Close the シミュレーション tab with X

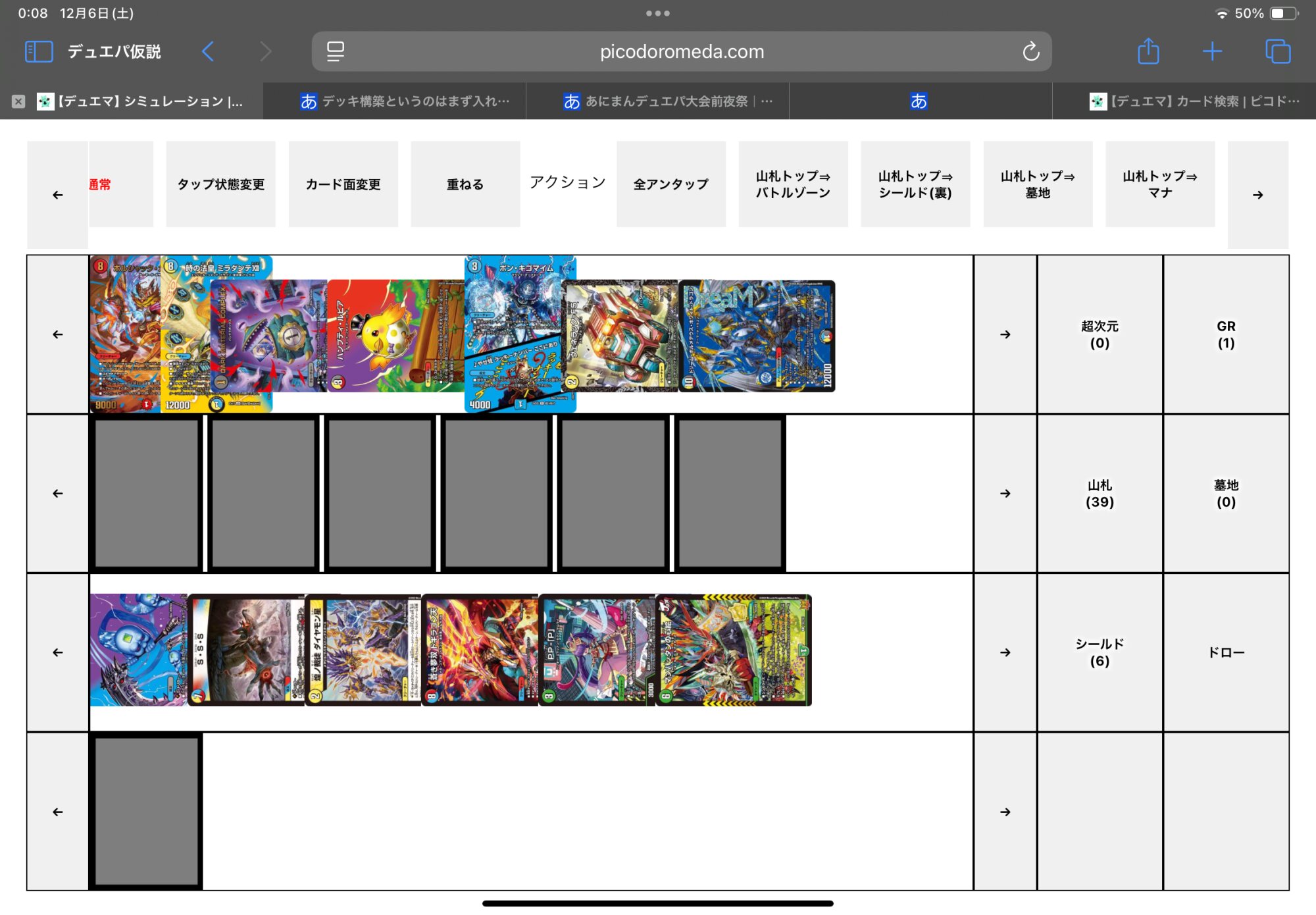point(18,101)
